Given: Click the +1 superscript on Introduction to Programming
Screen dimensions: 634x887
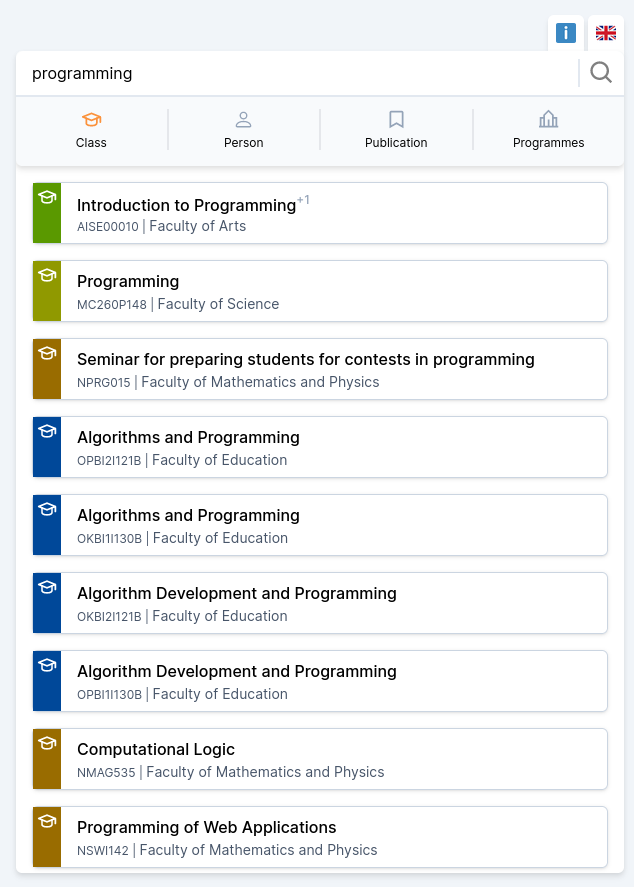Looking at the screenshot, I should tap(304, 200).
